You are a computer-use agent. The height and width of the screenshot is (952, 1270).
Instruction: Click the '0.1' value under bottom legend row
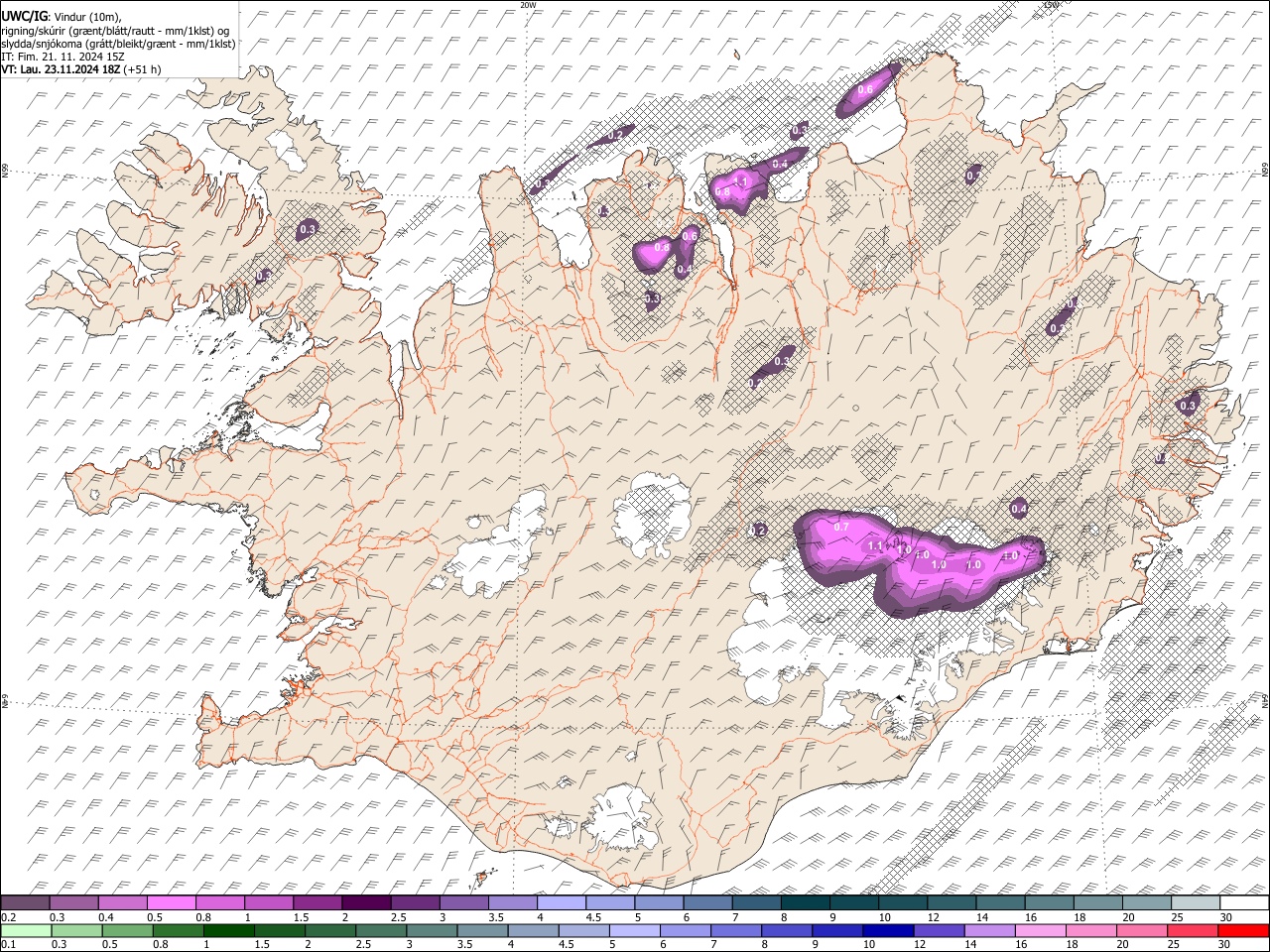tap(9, 945)
